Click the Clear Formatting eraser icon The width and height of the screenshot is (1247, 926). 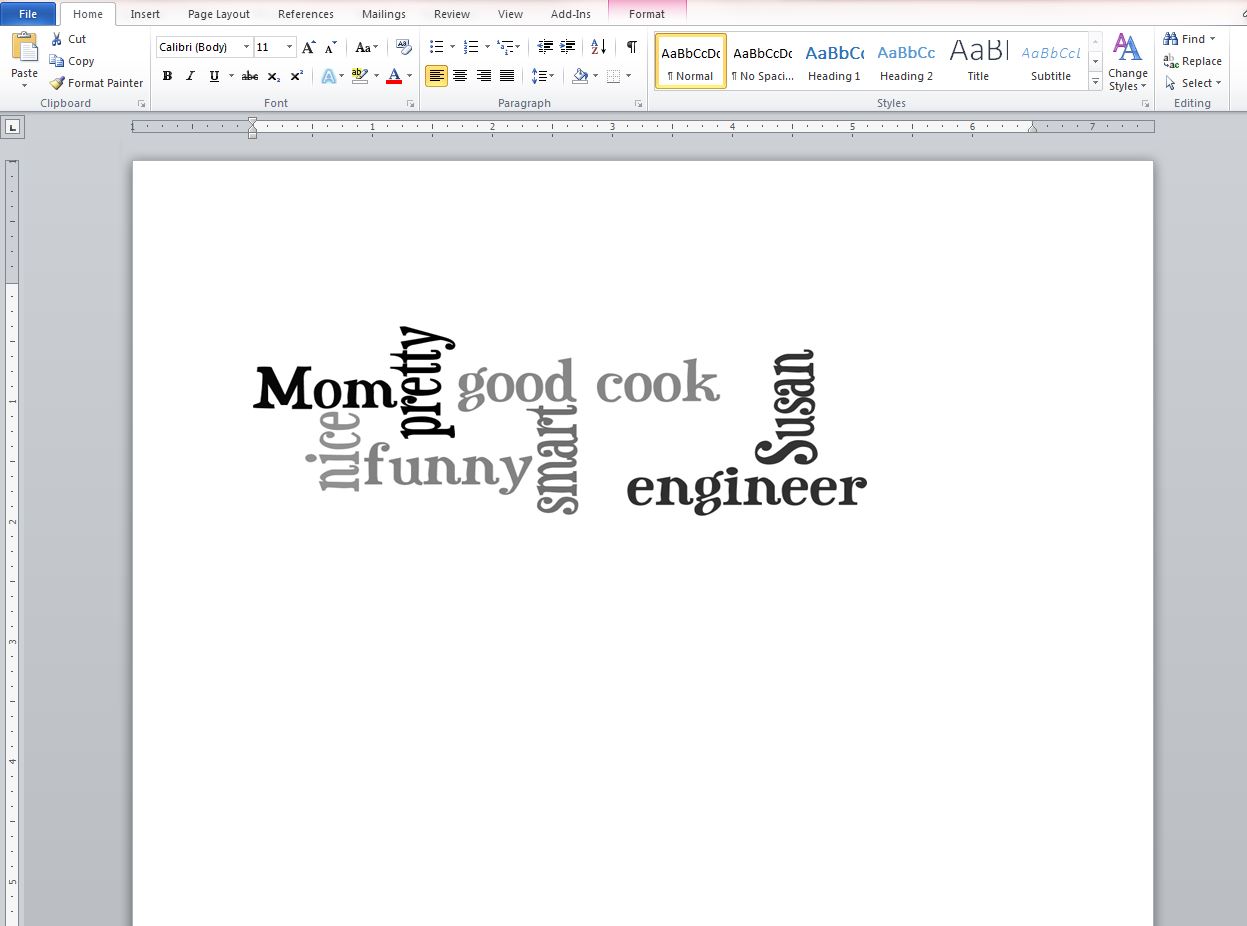coord(403,47)
